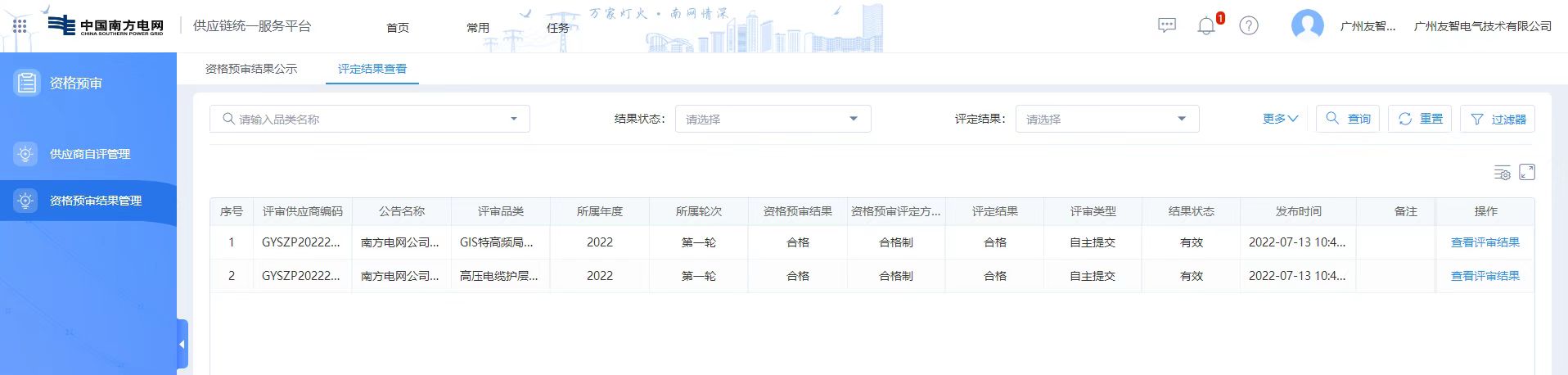Viewport: 1568px width, 375px height.
Task: Click the China Southern Power Grid logo
Action: pos(105,26)
